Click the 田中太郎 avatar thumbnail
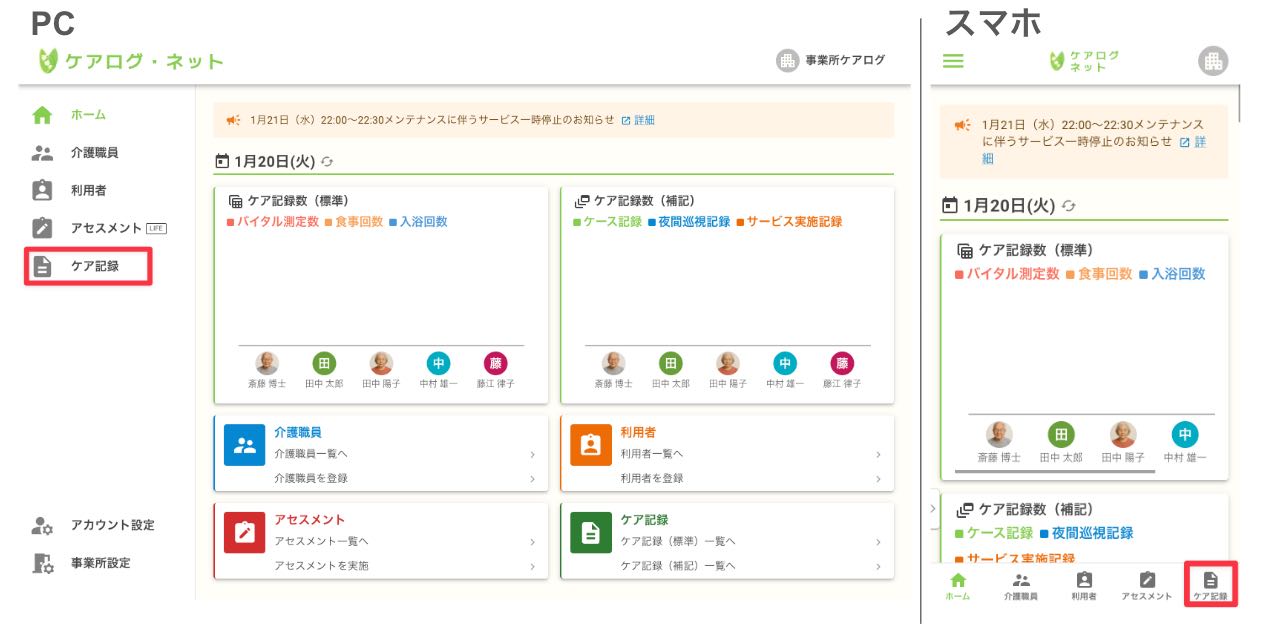This screenshot has width=1270, height=638. [324, 364]
